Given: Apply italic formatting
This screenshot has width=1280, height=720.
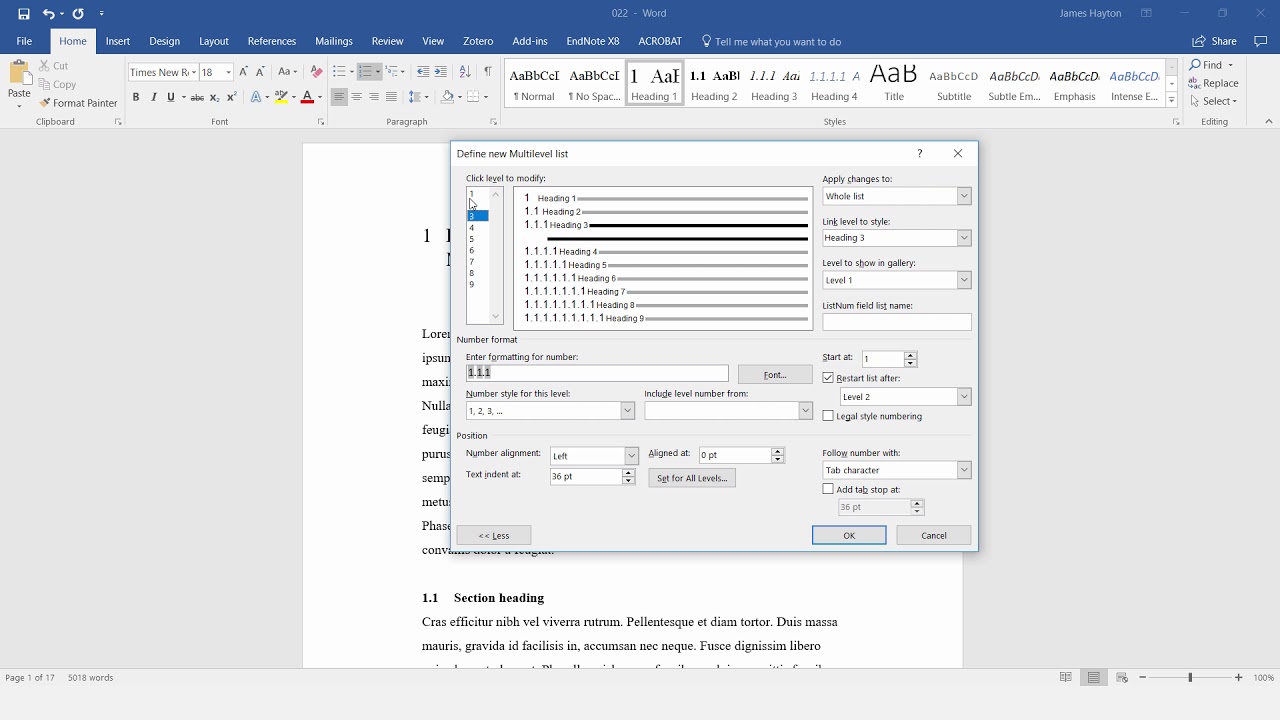Looking at the screenshot, I should tap(152, 97).
